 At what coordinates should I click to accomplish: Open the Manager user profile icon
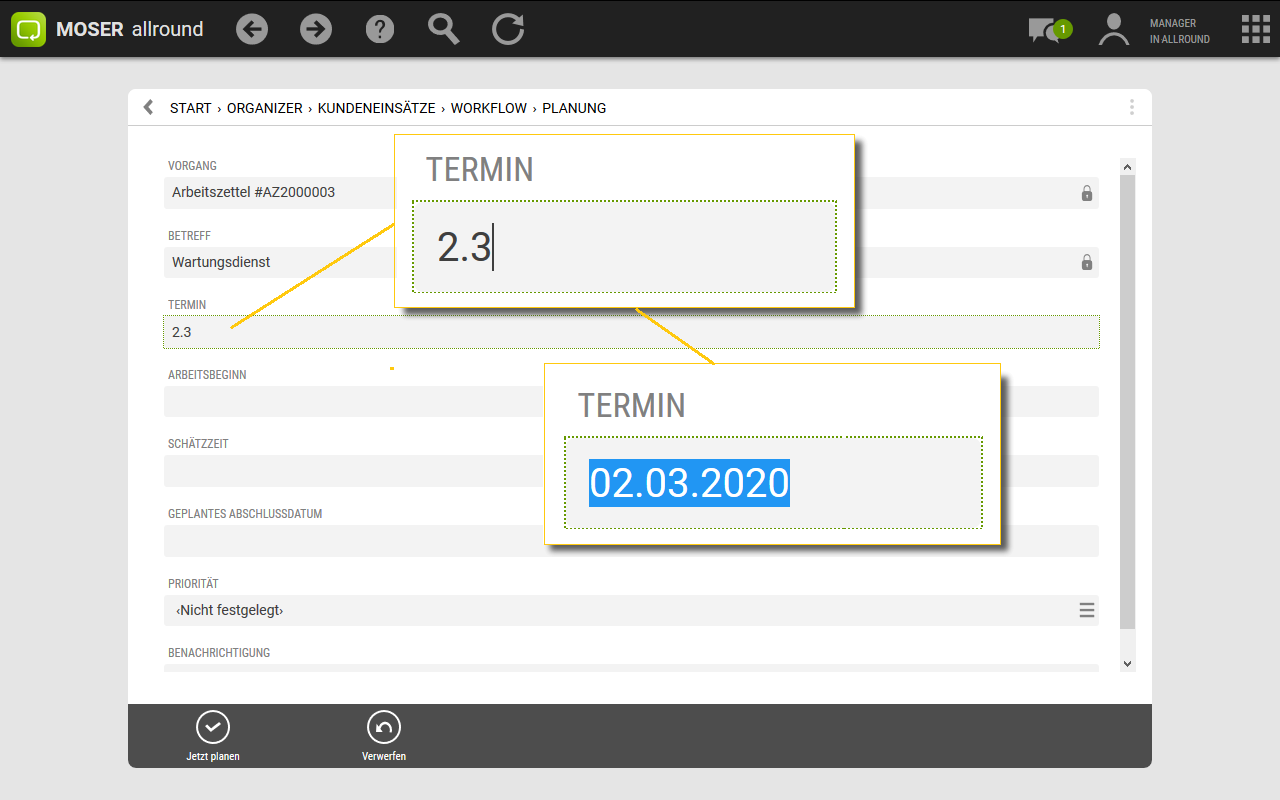[1113, 29]
